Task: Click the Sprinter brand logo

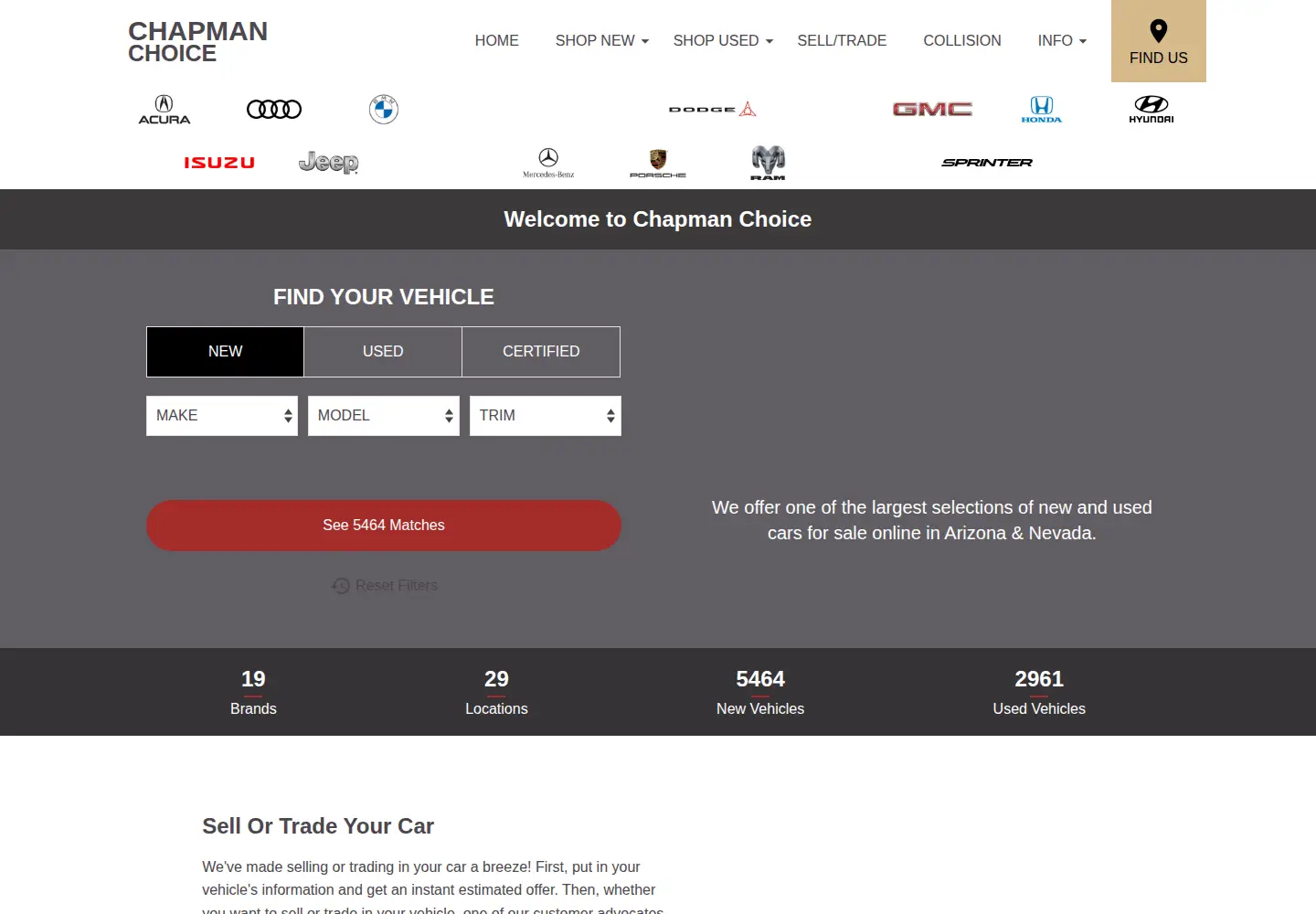Action: coord(987,163)
